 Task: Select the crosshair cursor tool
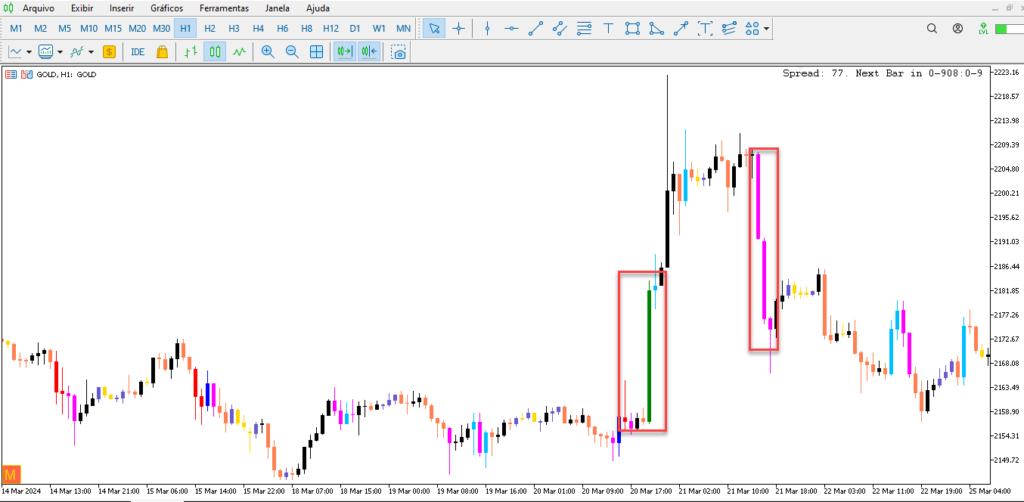[x=459, y=28]
